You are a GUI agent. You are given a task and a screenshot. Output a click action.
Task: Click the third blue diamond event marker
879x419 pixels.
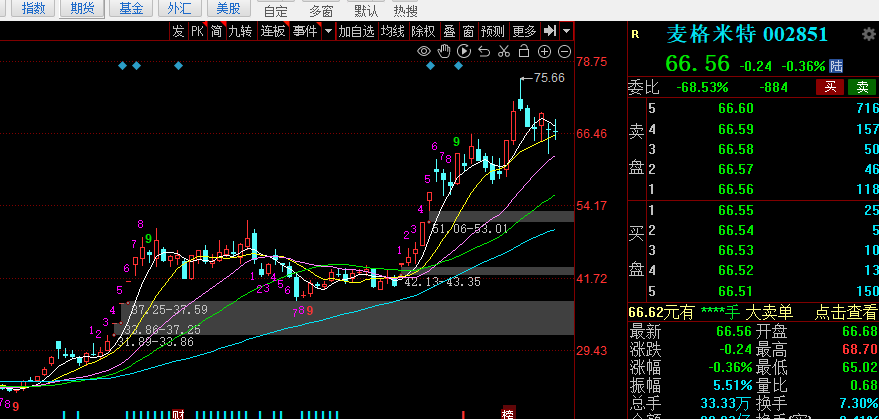point(178,66)
